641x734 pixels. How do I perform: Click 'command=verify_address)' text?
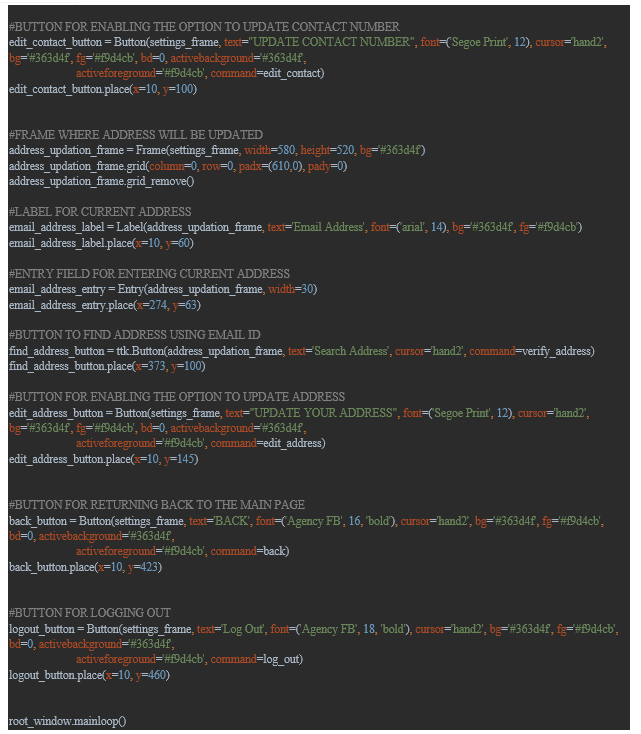(x=532, y=351)
